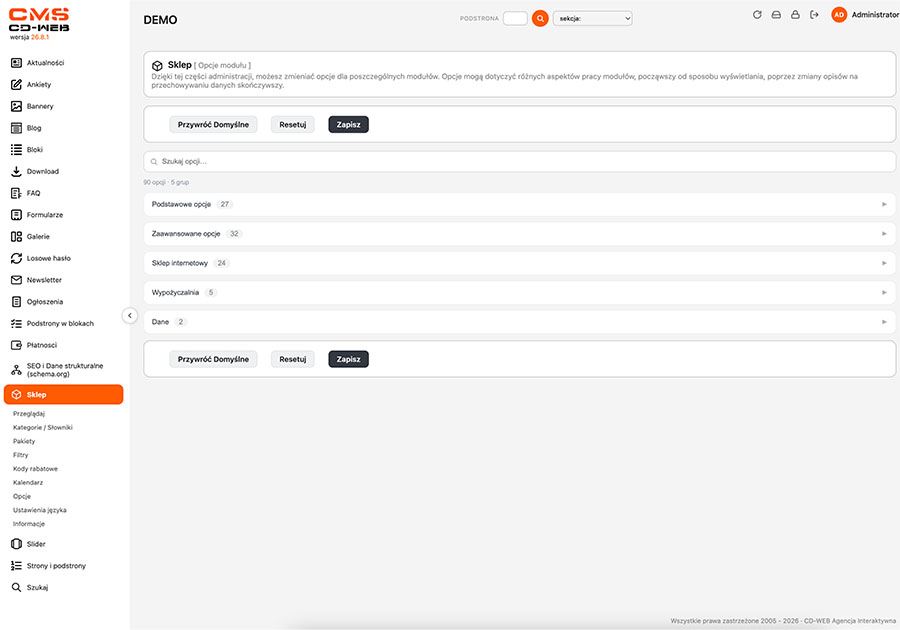
Task: Expand the Podstawowe opcje group
Action: coord(519,204)
